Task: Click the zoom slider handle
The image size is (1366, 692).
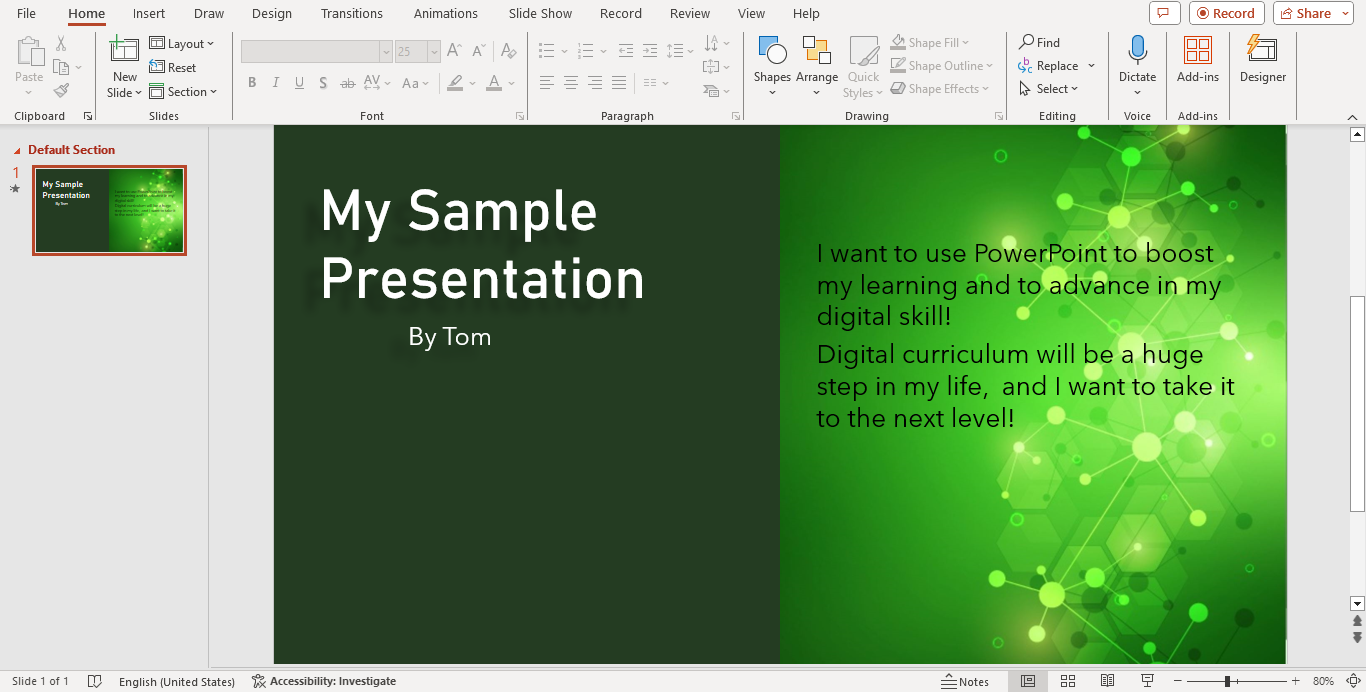Action: (x=1227, y=681)
